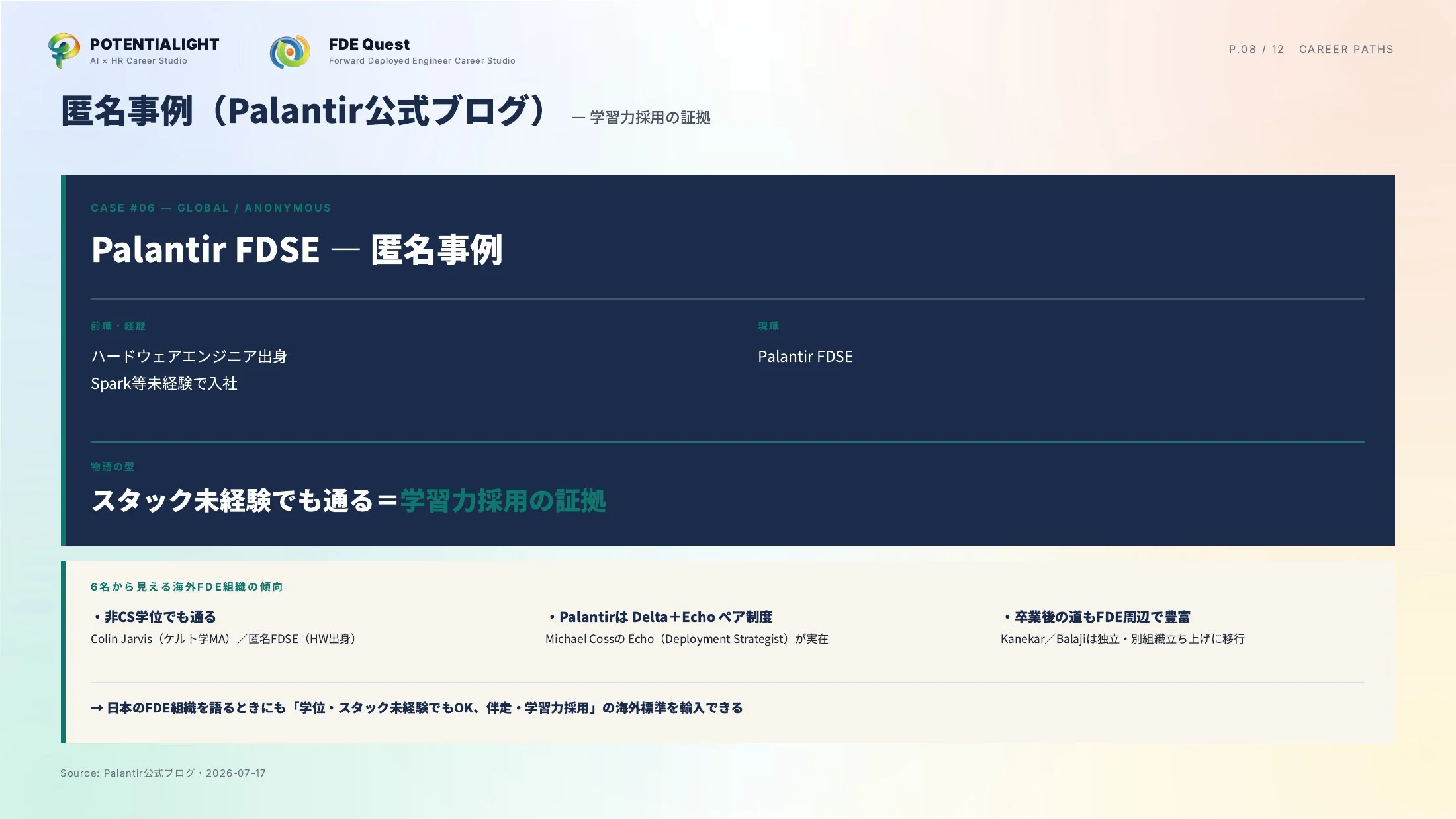Click the green highlighted '学習力採用の証拠' text
This screenshot has width=1456, height=819.
[503, 501]
